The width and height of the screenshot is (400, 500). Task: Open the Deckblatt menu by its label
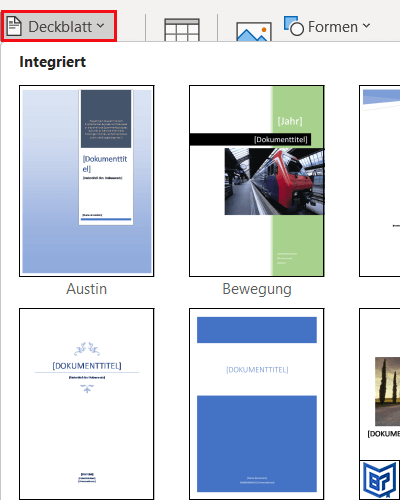pos(60,27)
